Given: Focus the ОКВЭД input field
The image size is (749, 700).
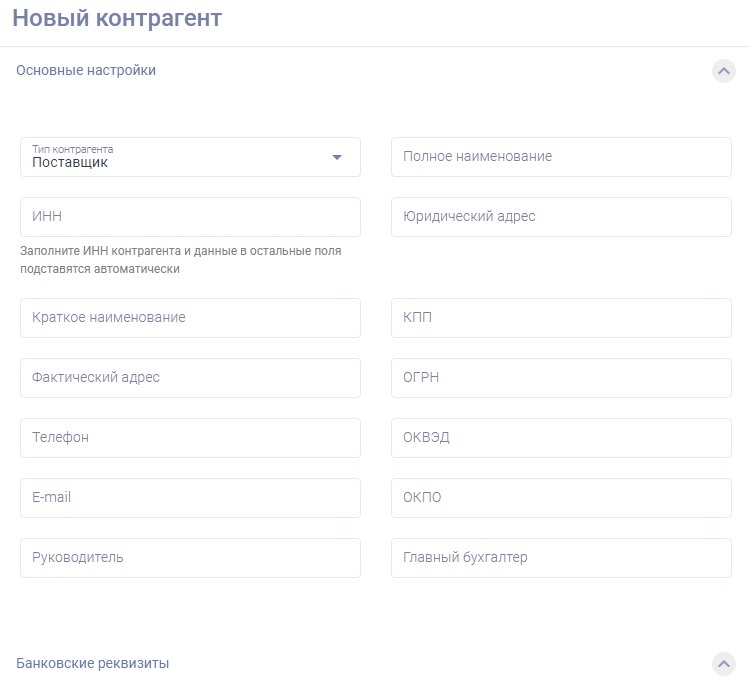Looking at the screenshot, I should pyautogui.click(x=561, y=438).
